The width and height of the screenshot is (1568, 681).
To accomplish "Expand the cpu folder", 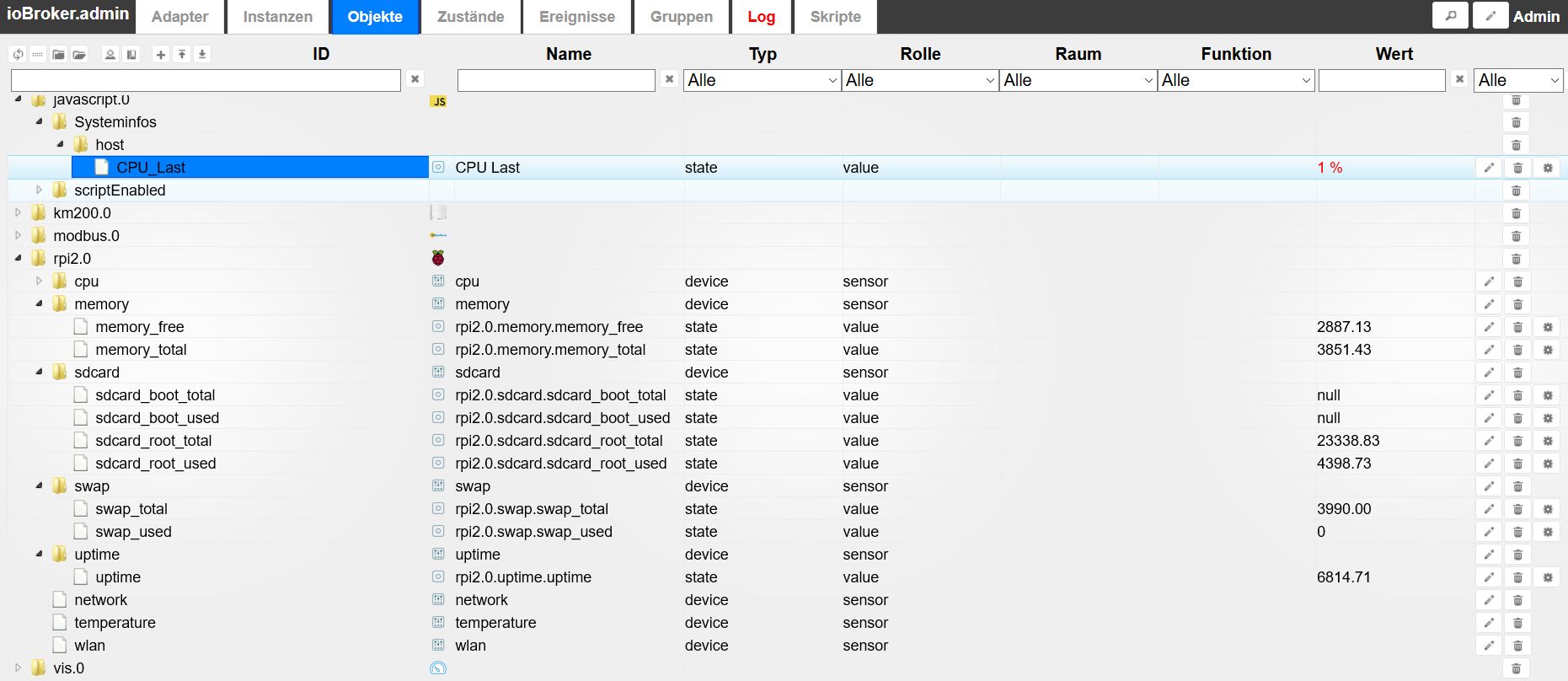I will [39, 282].
